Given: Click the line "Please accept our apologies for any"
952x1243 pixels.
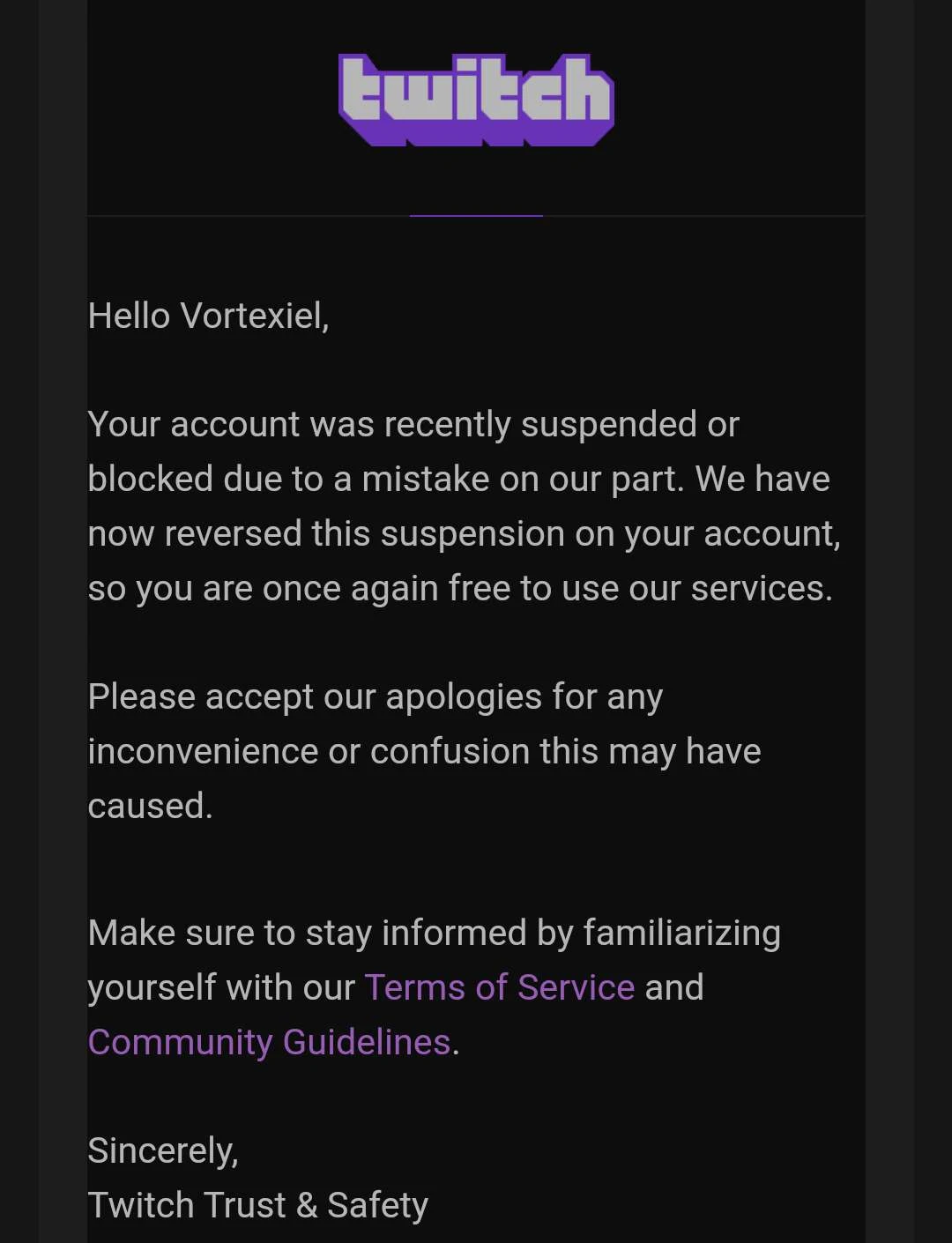Looking at the screenshot, I should (x=376, y=697).
